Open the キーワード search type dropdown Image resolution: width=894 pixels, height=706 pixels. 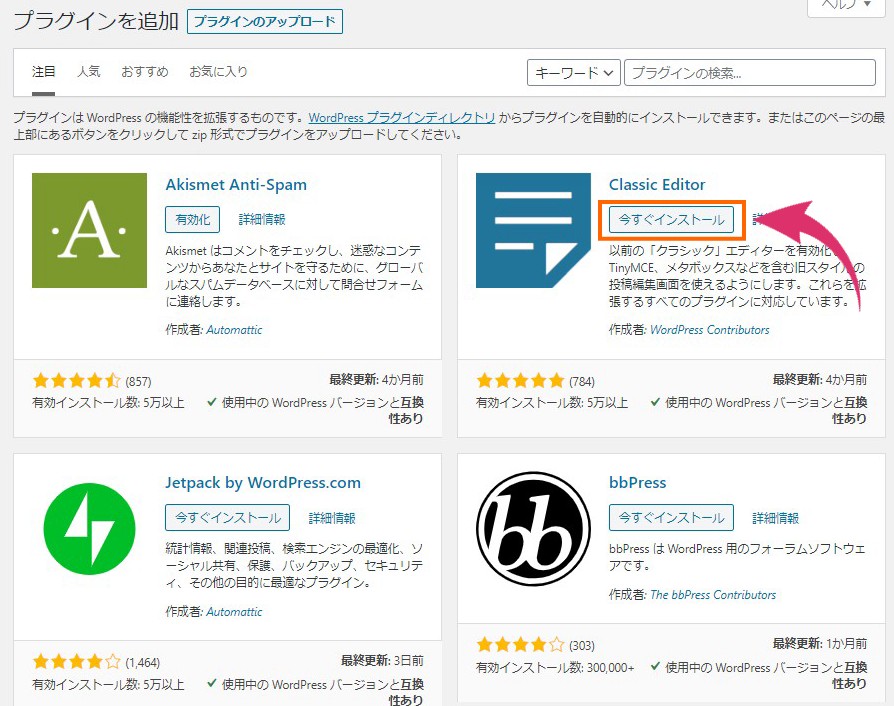(574, 73)
